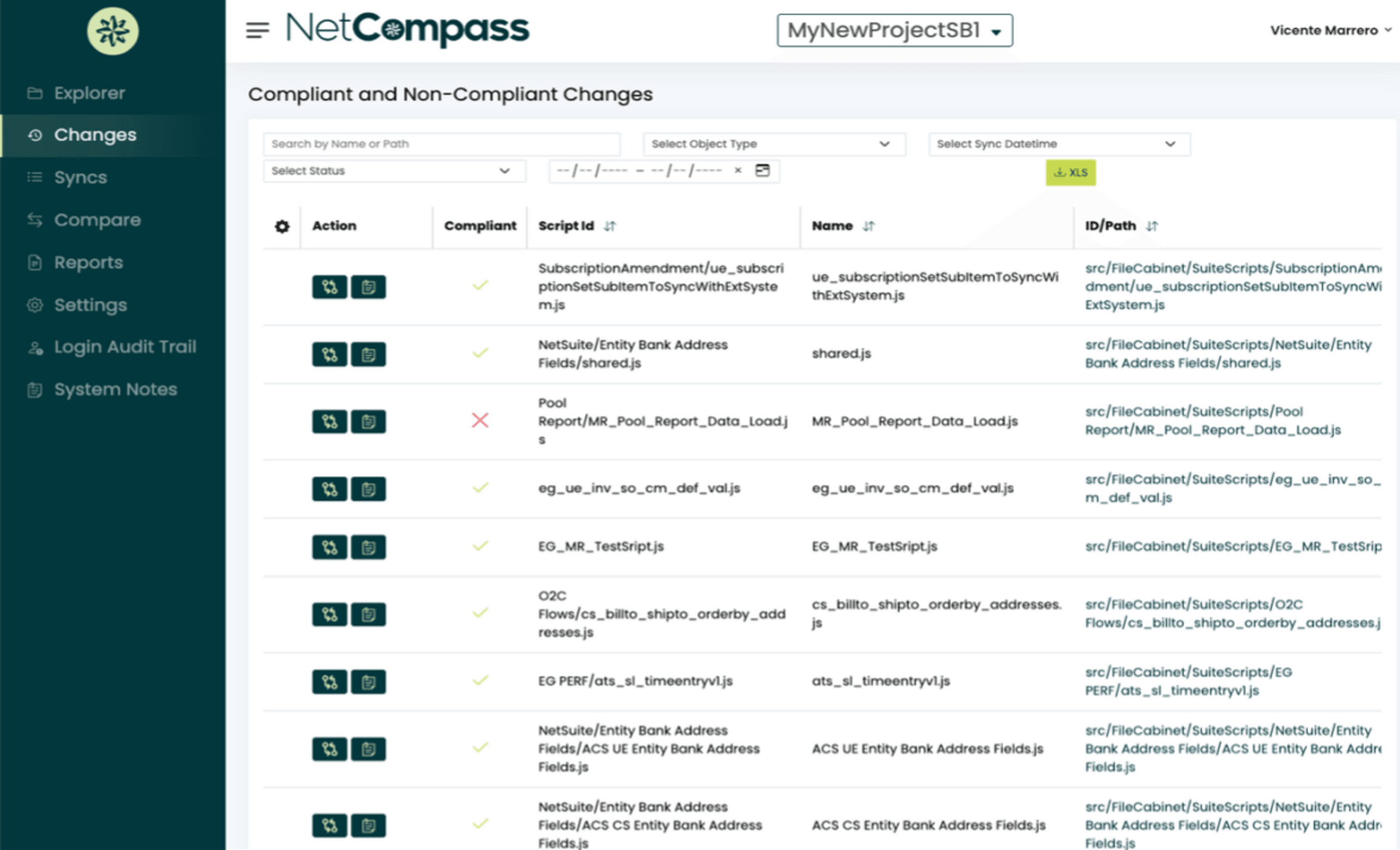Open the Select Object Type dropdown

tap(772, 144)
